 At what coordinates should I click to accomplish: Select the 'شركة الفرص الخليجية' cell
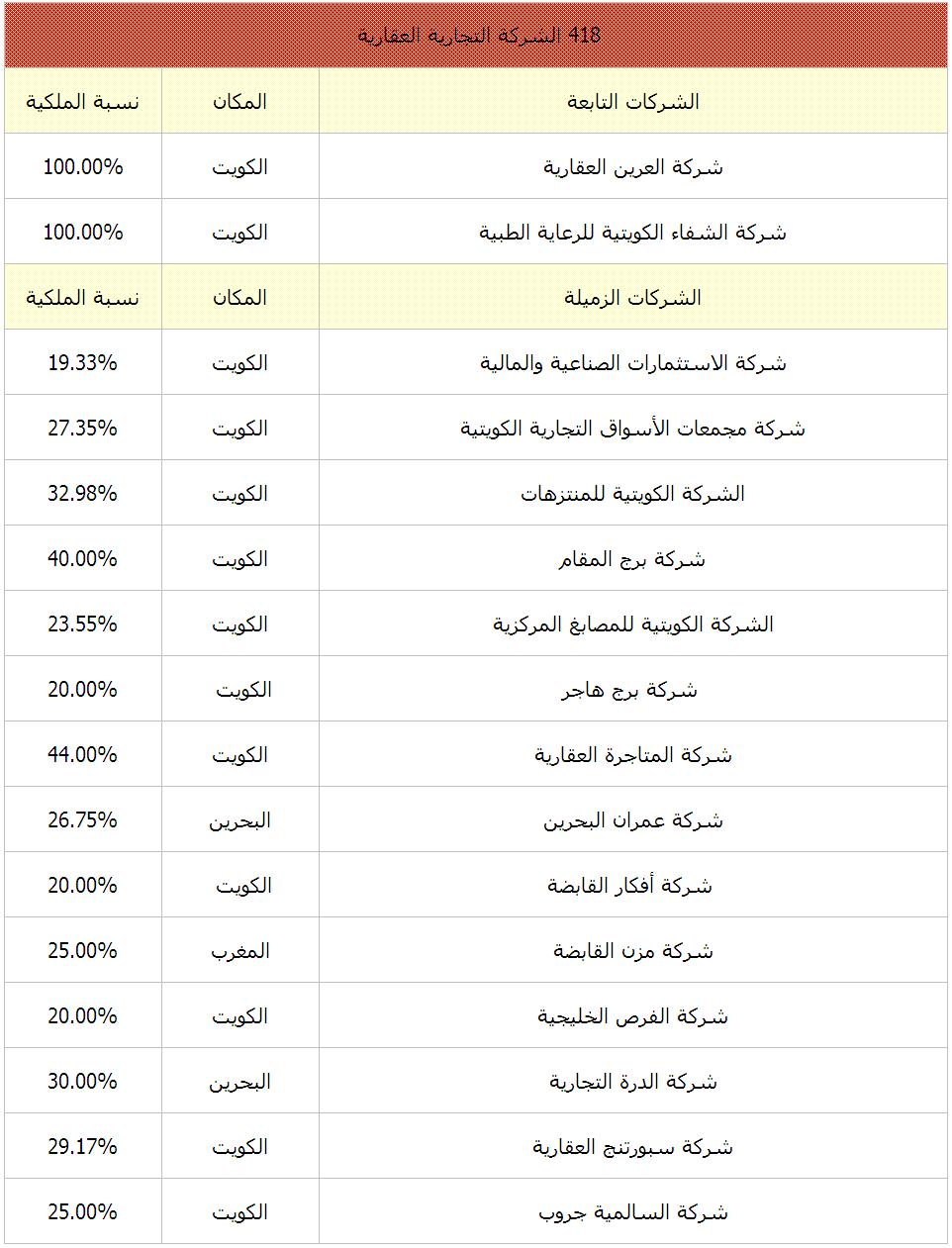(x=633, y=1015)
